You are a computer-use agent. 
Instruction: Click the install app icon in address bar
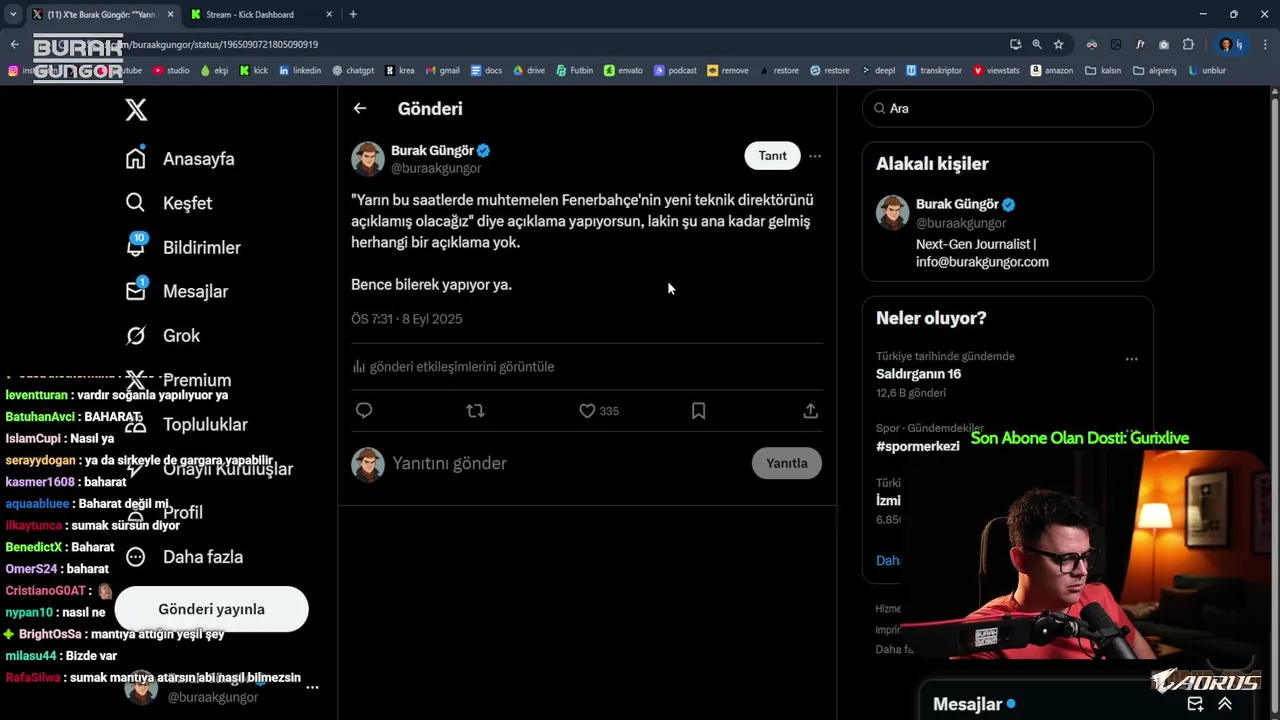click(1016, 44)
